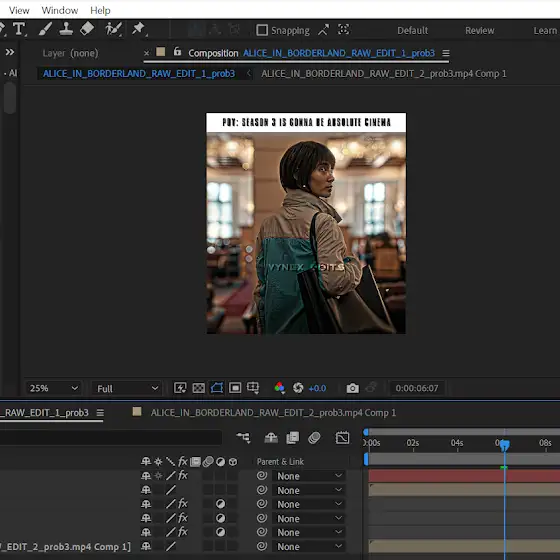Select the Type tool
The height and width of the screenshot is (560, 560).
point(19,29)
